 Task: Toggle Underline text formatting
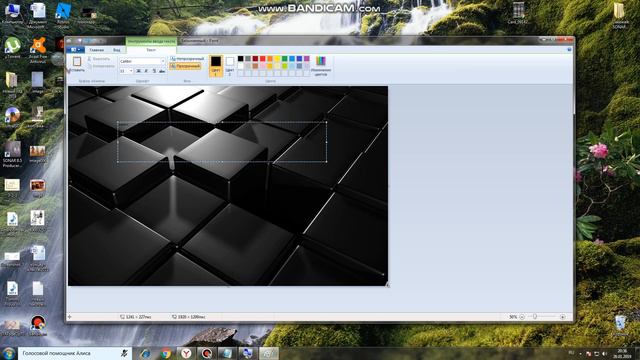pyautogui.click(x=154, y=71)
